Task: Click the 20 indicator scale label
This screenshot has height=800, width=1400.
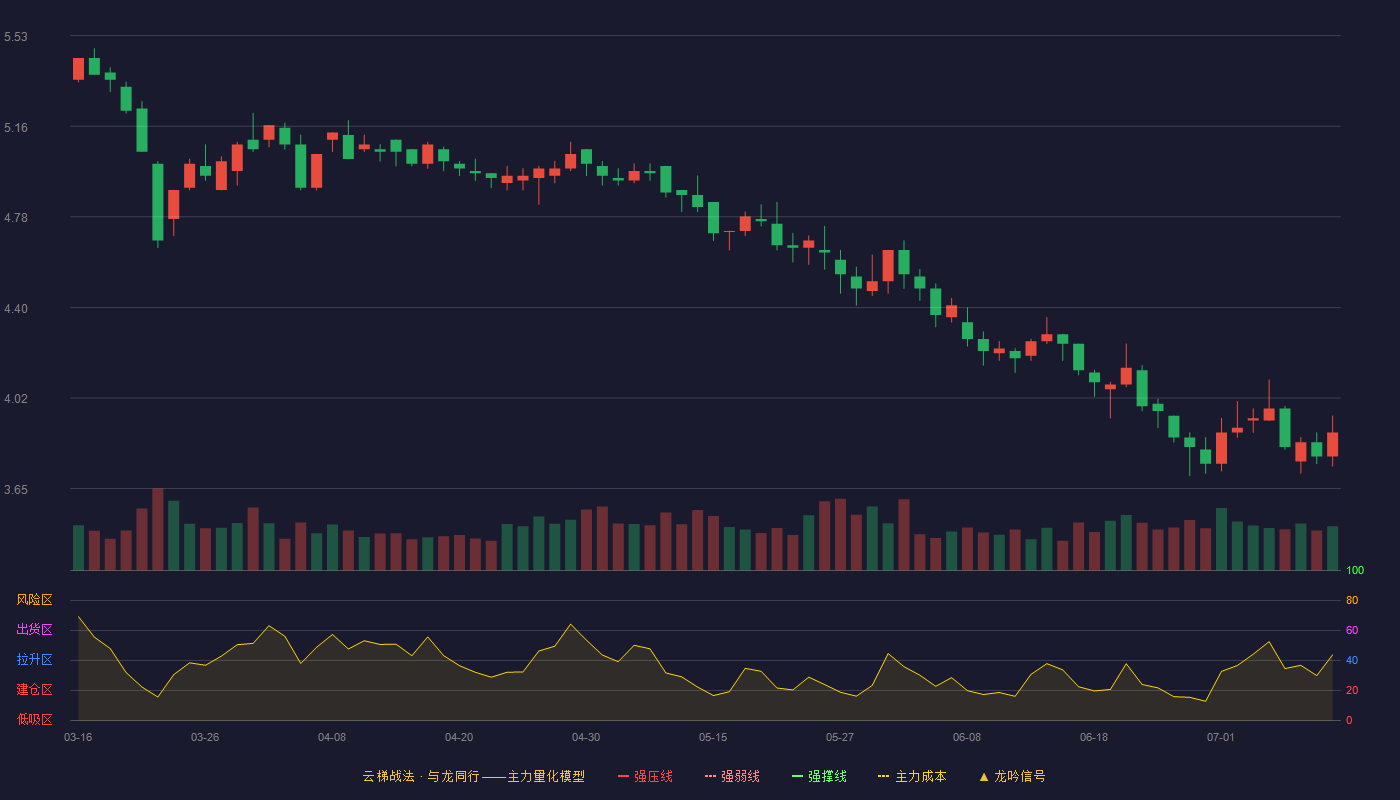Action: pyautogui.click(x=1352, y=690)
